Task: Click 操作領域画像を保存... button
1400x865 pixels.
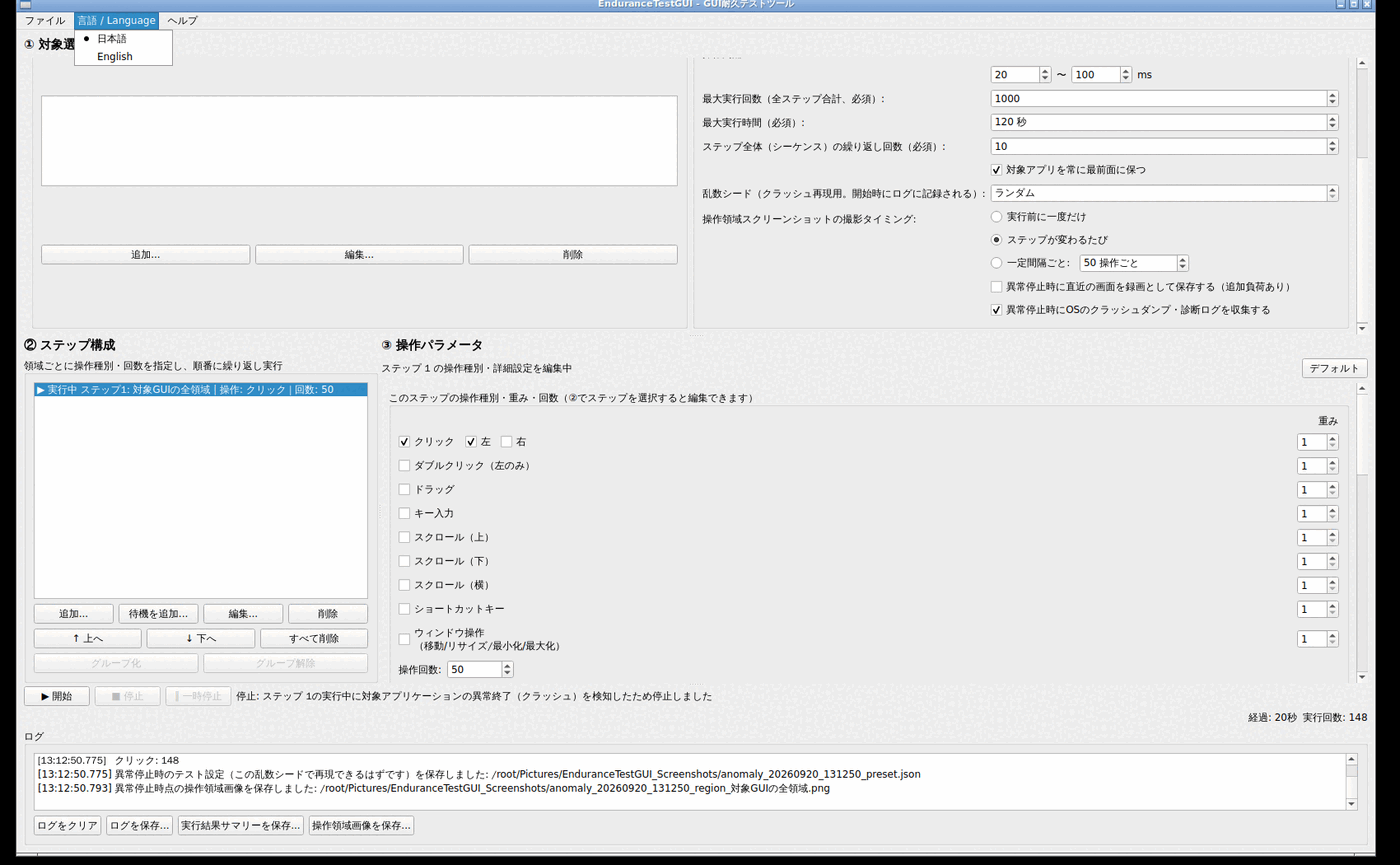Action: pos(361,826)
